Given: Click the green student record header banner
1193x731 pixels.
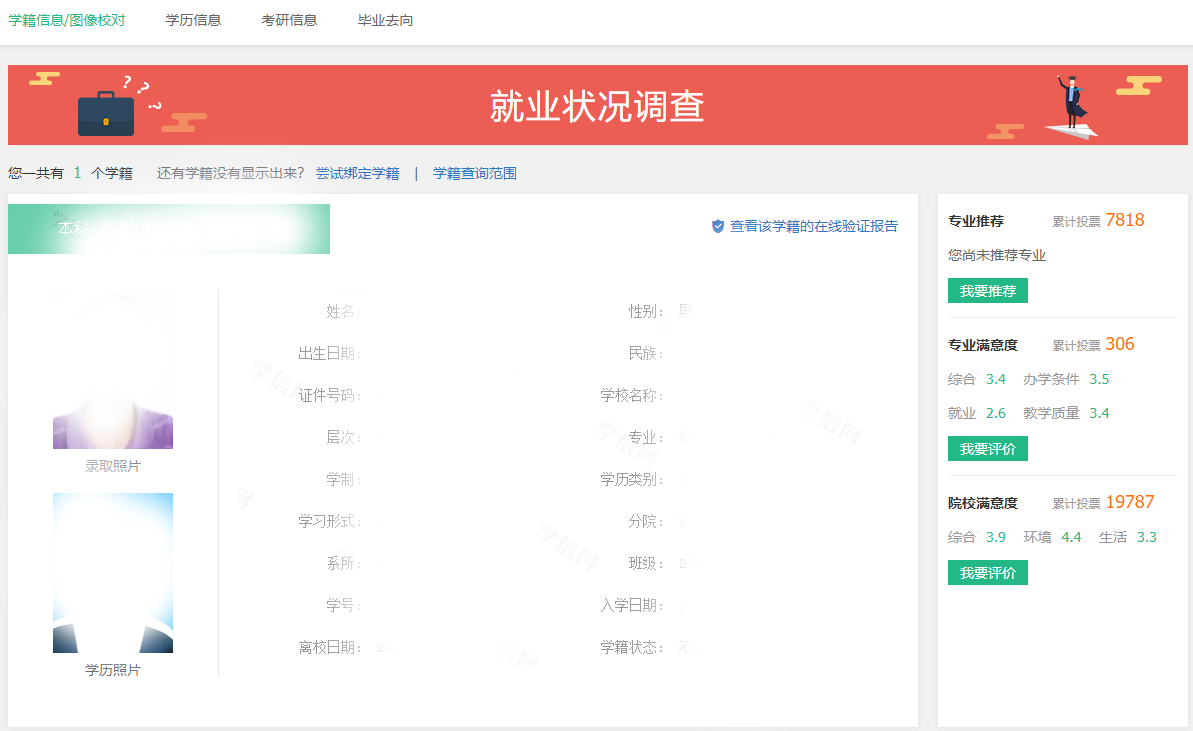Looking at the screenshot, I should coord(168,228).
